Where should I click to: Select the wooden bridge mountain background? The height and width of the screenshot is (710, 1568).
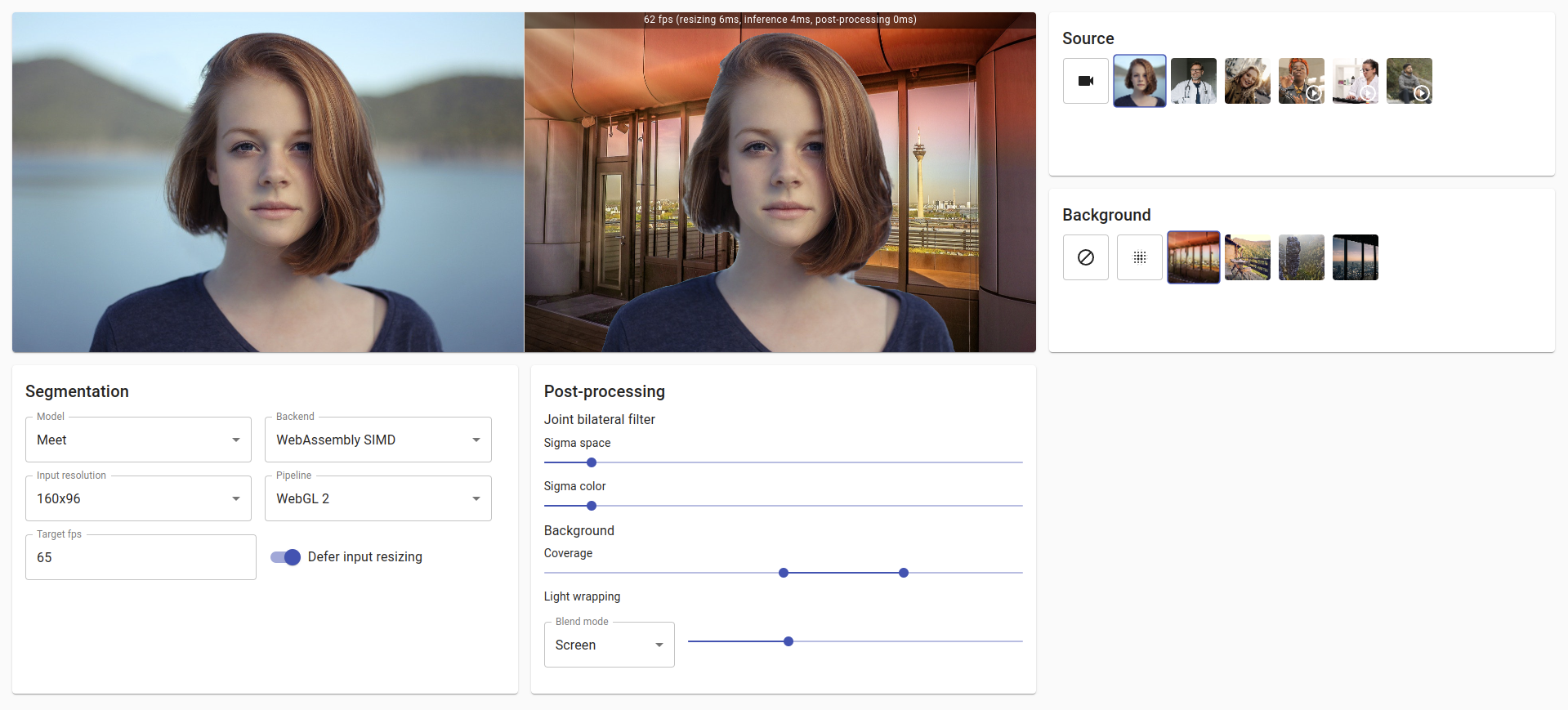(x=1248, y=257)
